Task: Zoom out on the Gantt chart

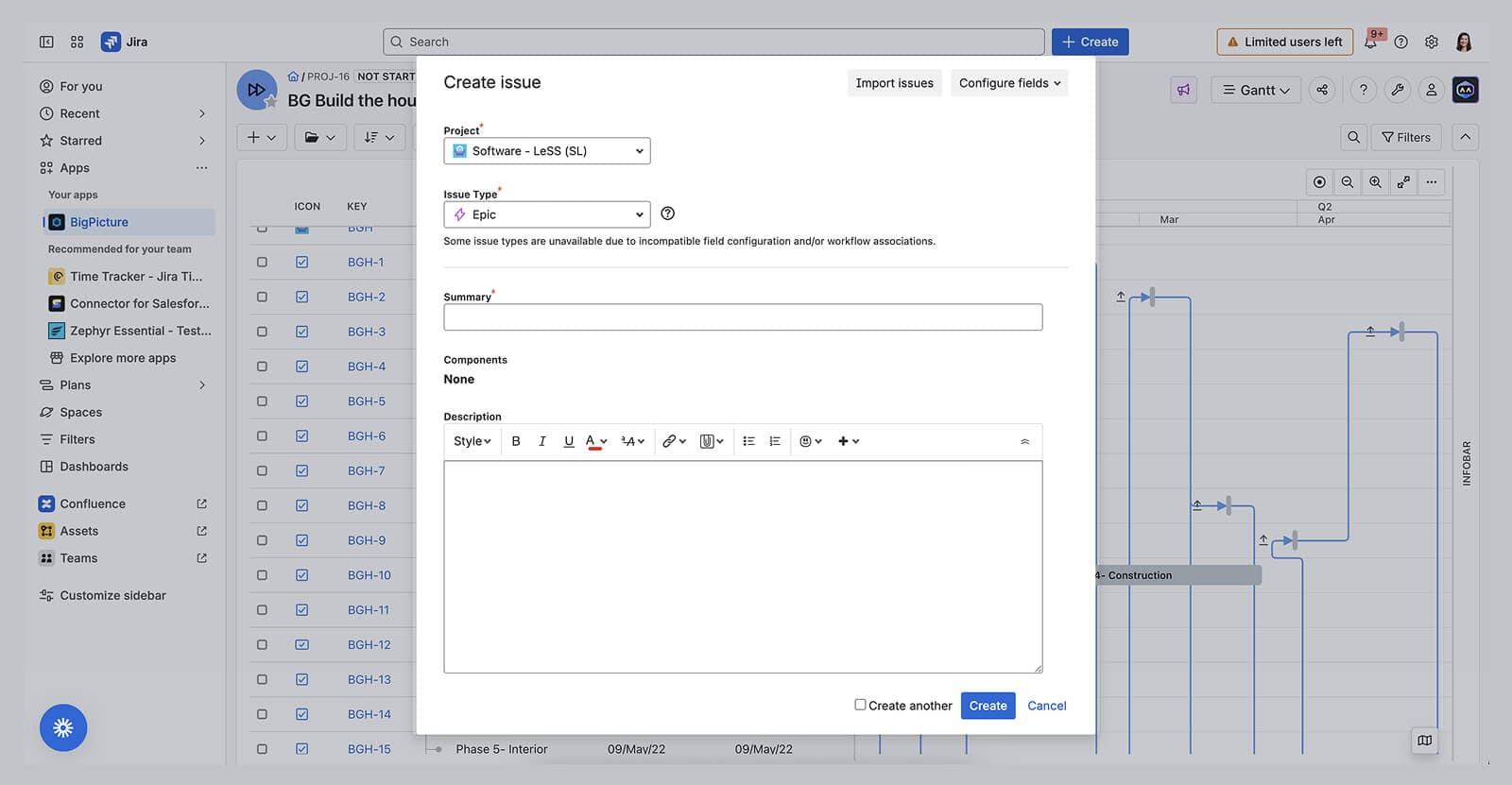Action: pos(1348,182)
